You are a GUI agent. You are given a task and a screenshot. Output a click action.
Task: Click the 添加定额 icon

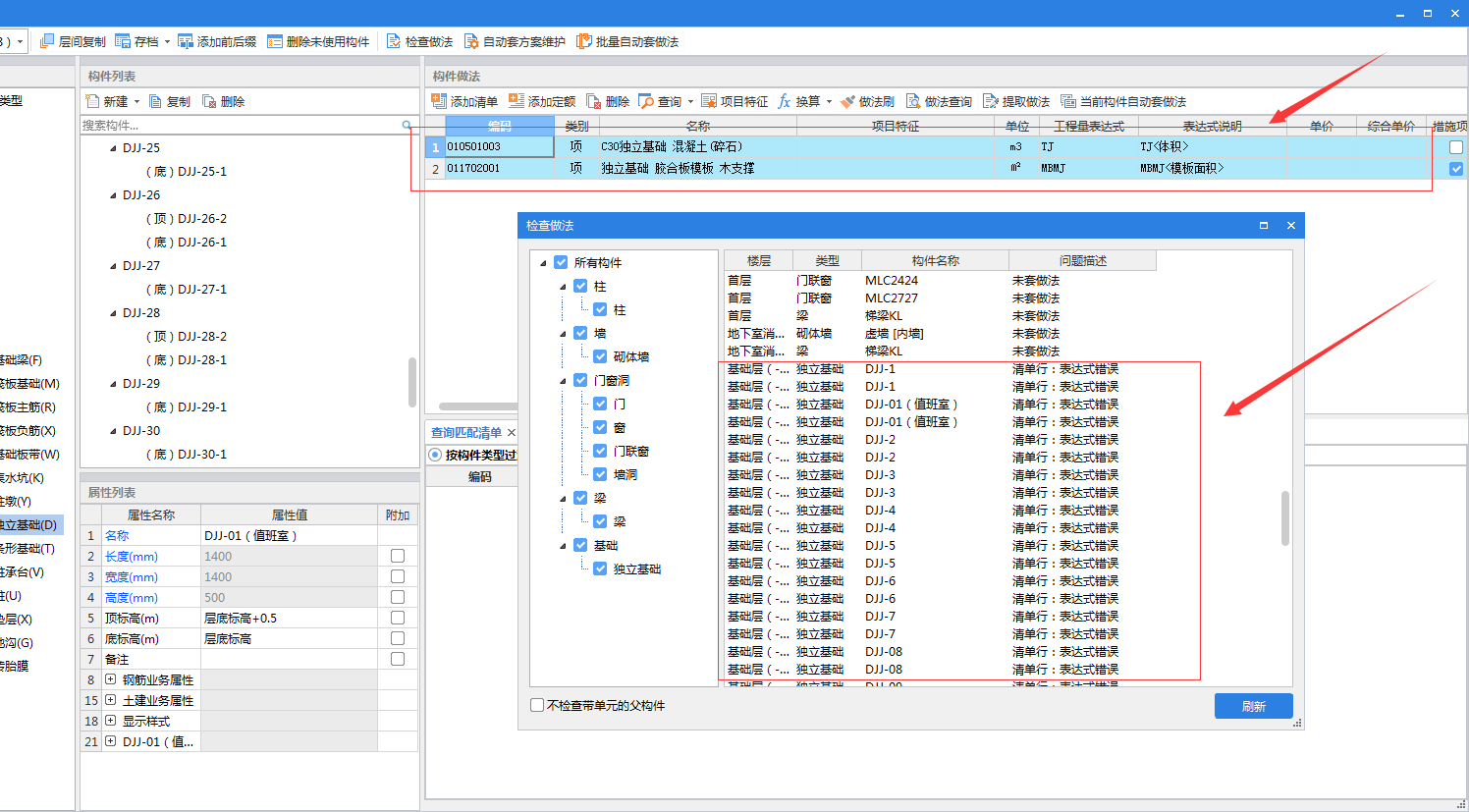(x=517, y=101)
